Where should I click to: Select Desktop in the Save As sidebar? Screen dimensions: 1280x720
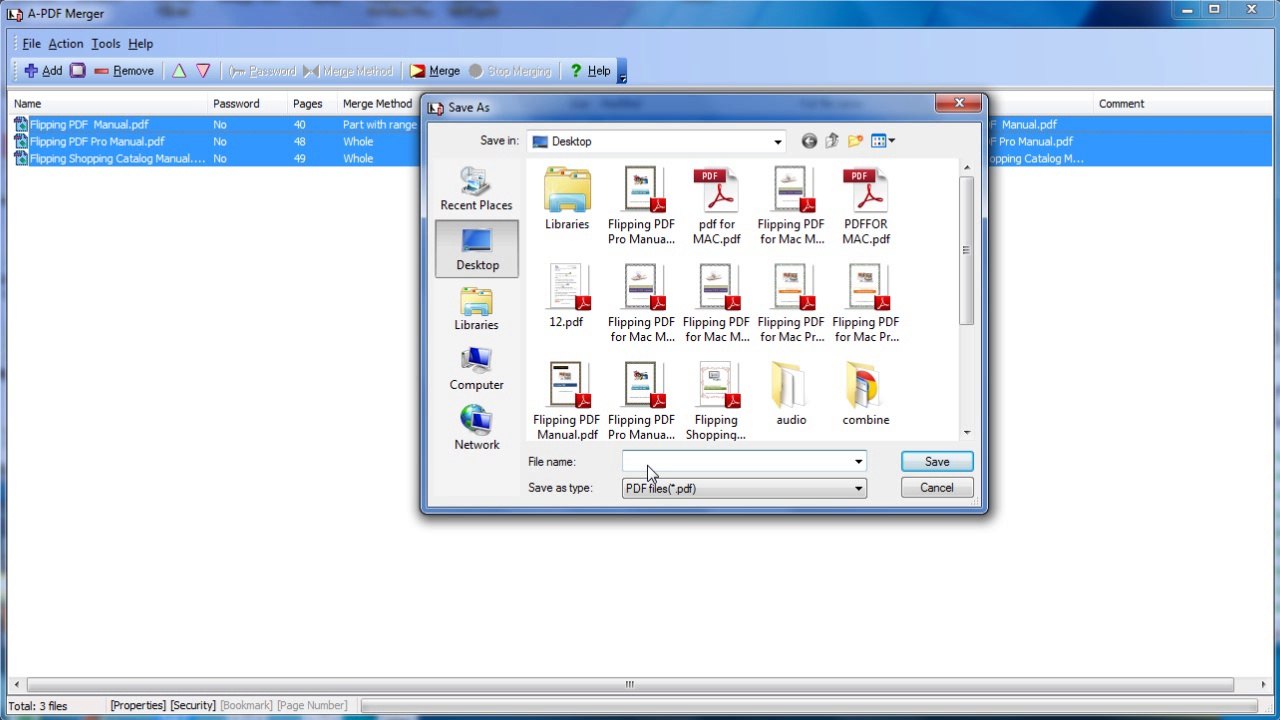477,249
